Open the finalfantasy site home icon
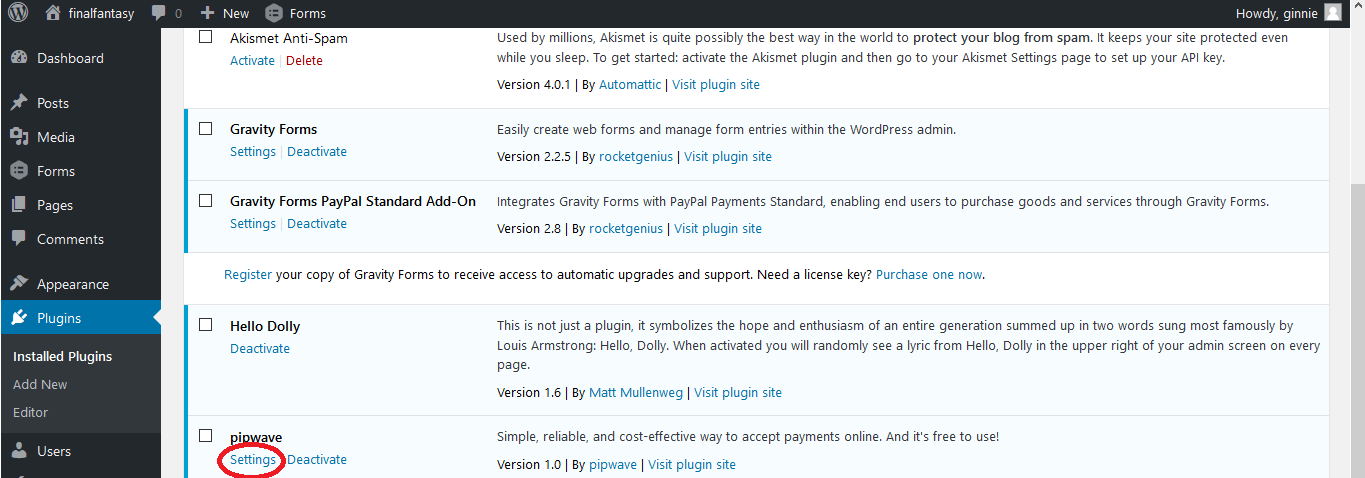The height and width of the screenshot is (478, 1365). (x=54, y=13)
